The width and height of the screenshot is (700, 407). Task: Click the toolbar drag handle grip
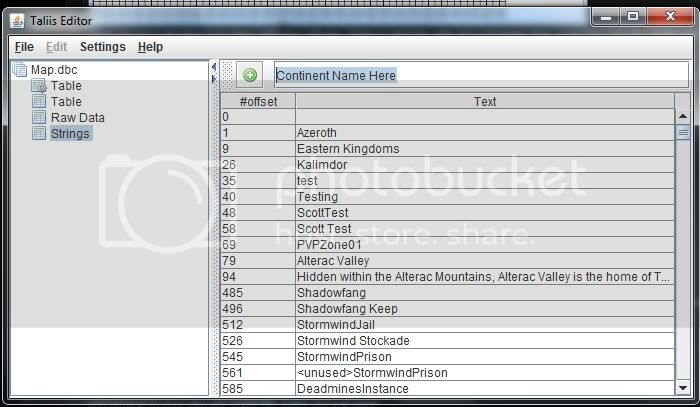pos(227,75)
